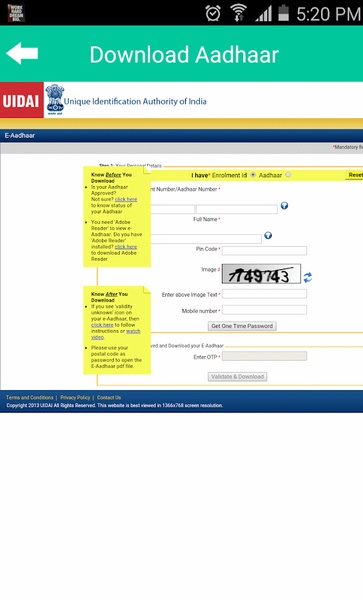
Task: Focus the Enter OTP input field
Action: tap(264, 356)
